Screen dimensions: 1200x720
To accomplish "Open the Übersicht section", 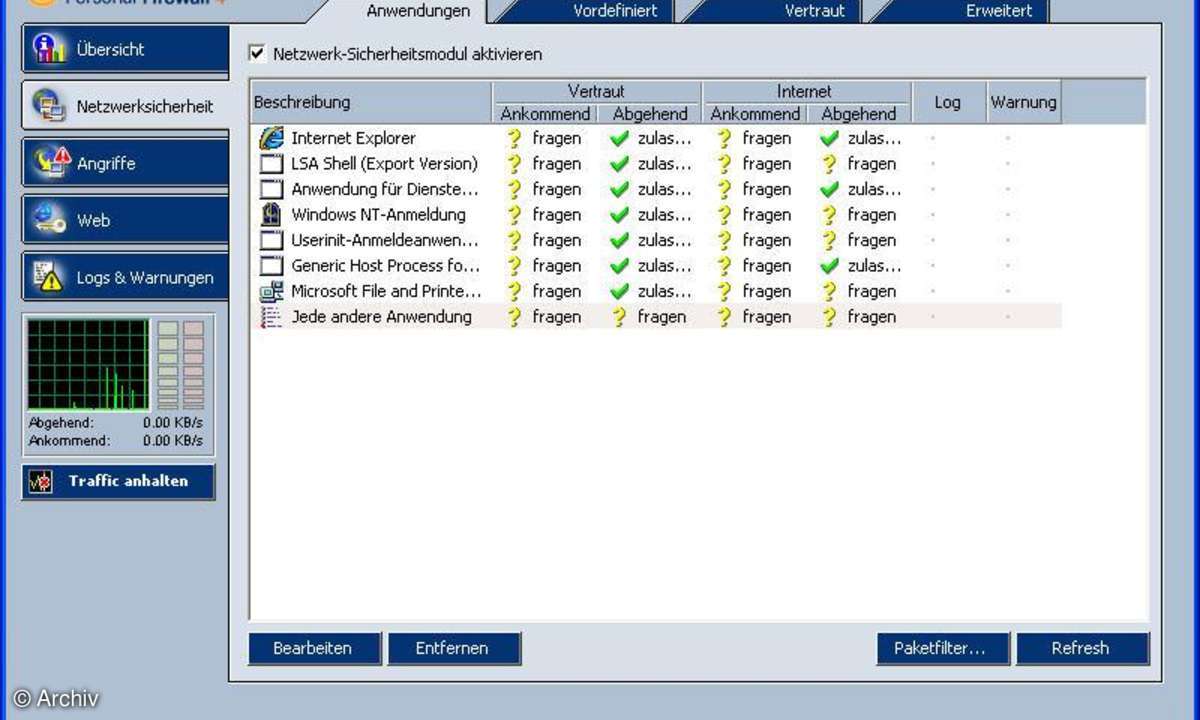I will pyautogui.click(x=125, y=49).
